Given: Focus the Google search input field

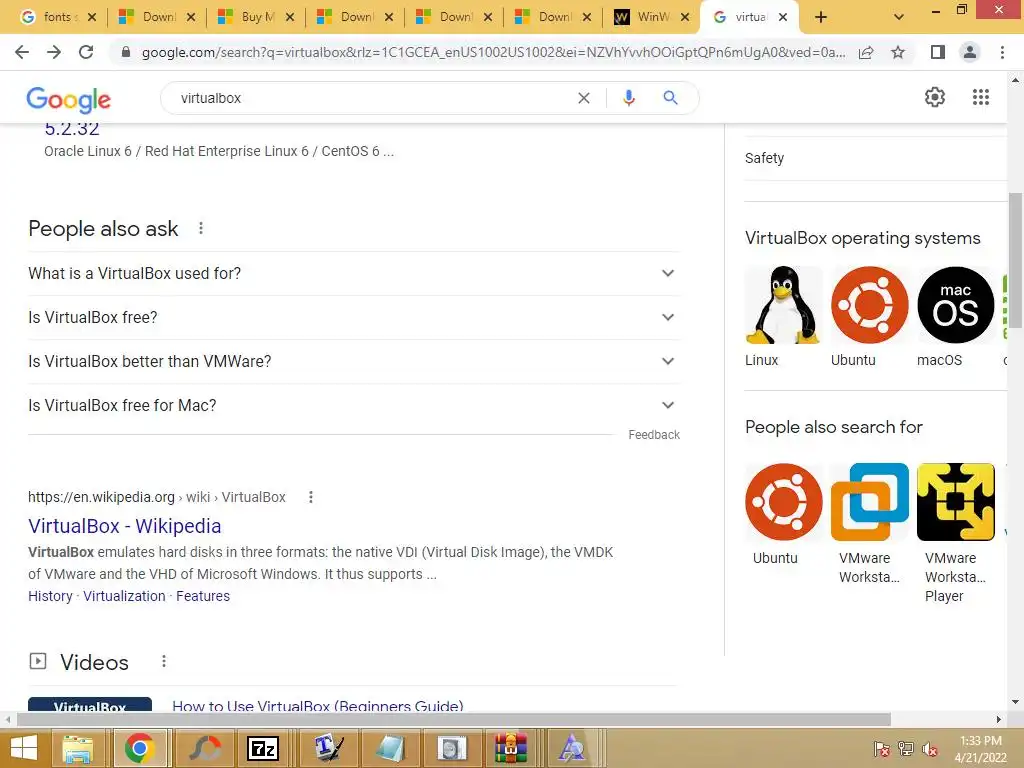Looking at the screenshot, I should [x=372, y=98].
